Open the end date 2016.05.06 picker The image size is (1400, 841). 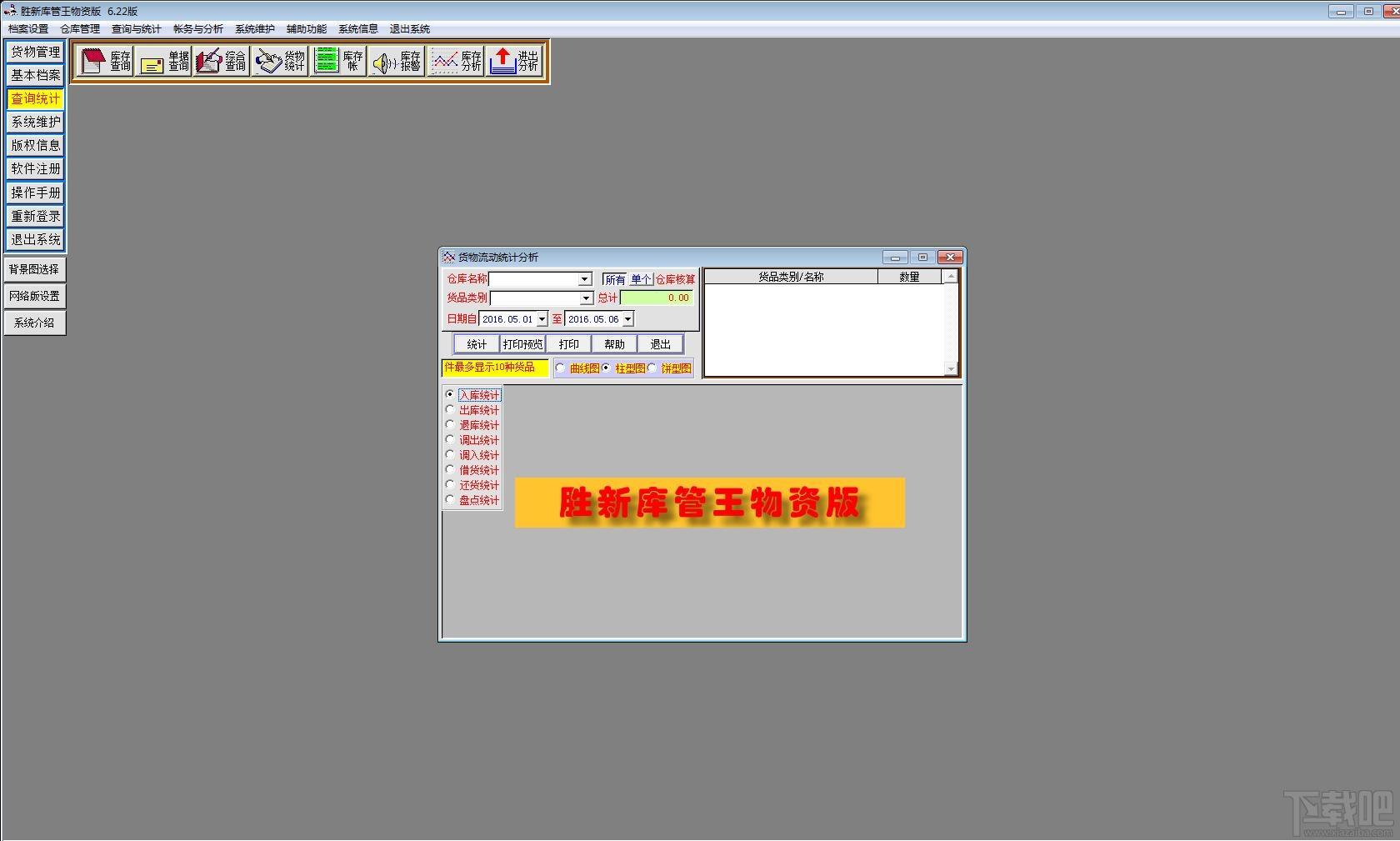coord(627,319)
